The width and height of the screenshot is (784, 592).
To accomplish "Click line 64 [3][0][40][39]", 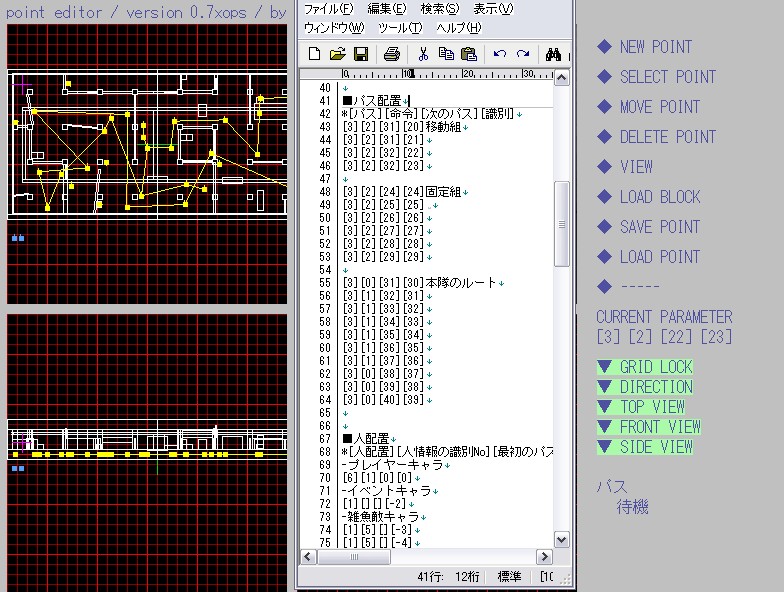I will 384,400.
